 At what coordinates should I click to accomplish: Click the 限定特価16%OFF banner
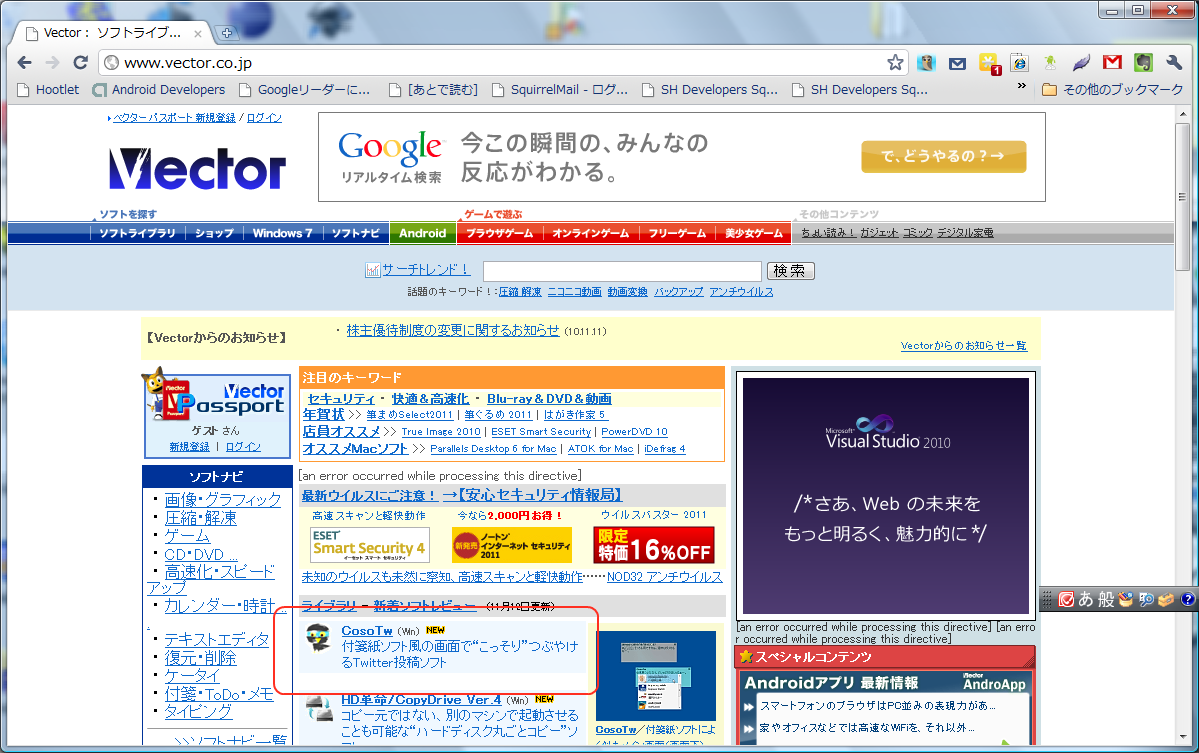654,545
